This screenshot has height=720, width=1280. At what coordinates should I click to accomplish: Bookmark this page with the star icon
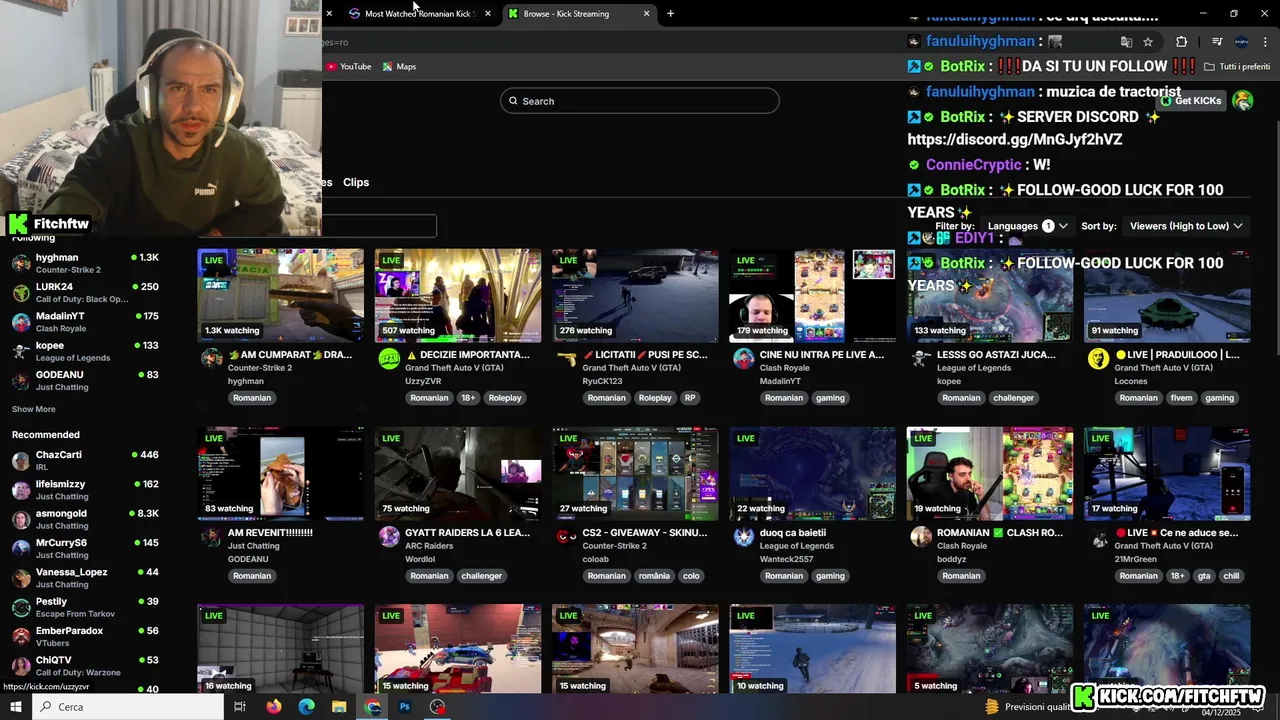pos(1148,42)
